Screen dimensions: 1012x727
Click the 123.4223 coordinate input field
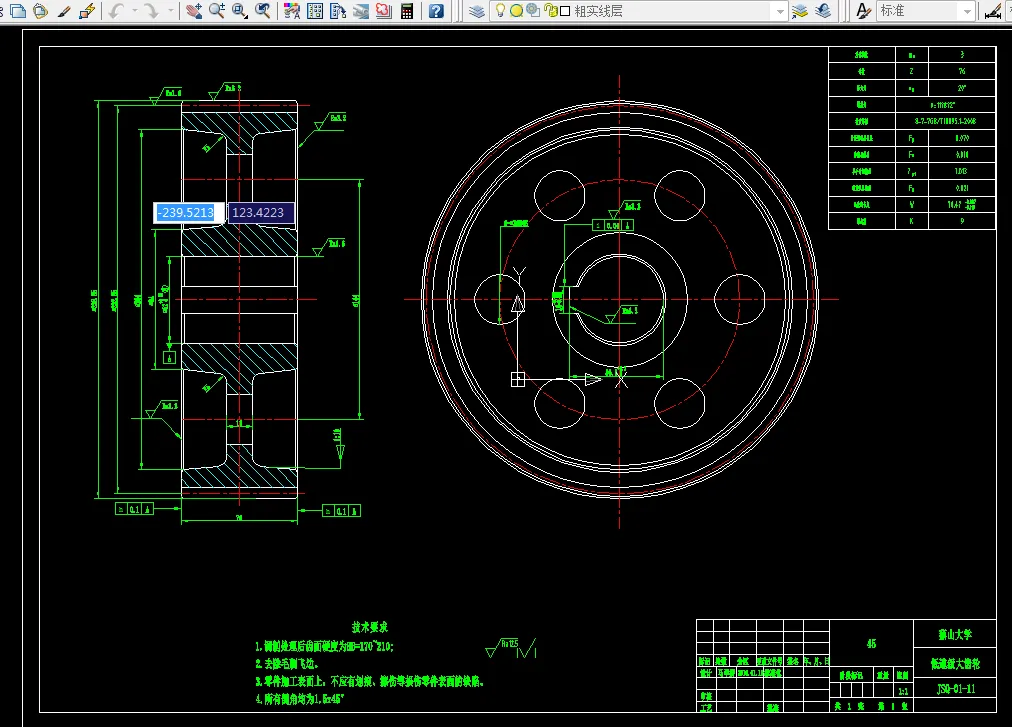(x=261, y=212)
